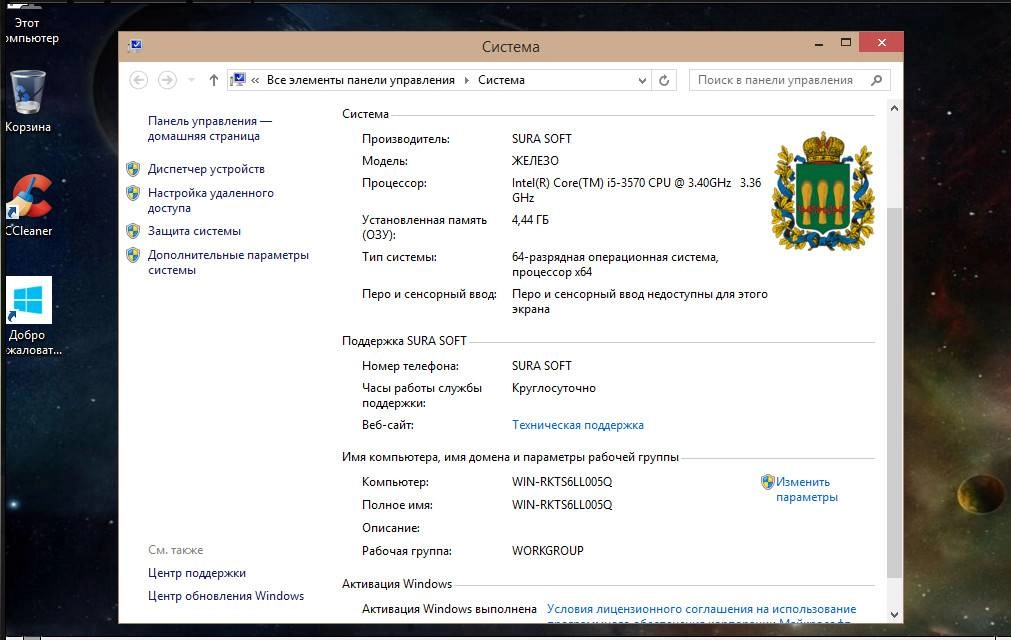Click shield icon beside Настройка удаленного доступа
This screenshot has width=1011, height=640.
pos(133,193)
